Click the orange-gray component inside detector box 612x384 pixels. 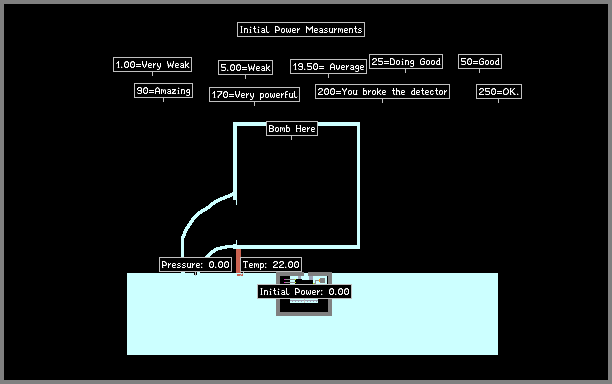click(322, 280)
